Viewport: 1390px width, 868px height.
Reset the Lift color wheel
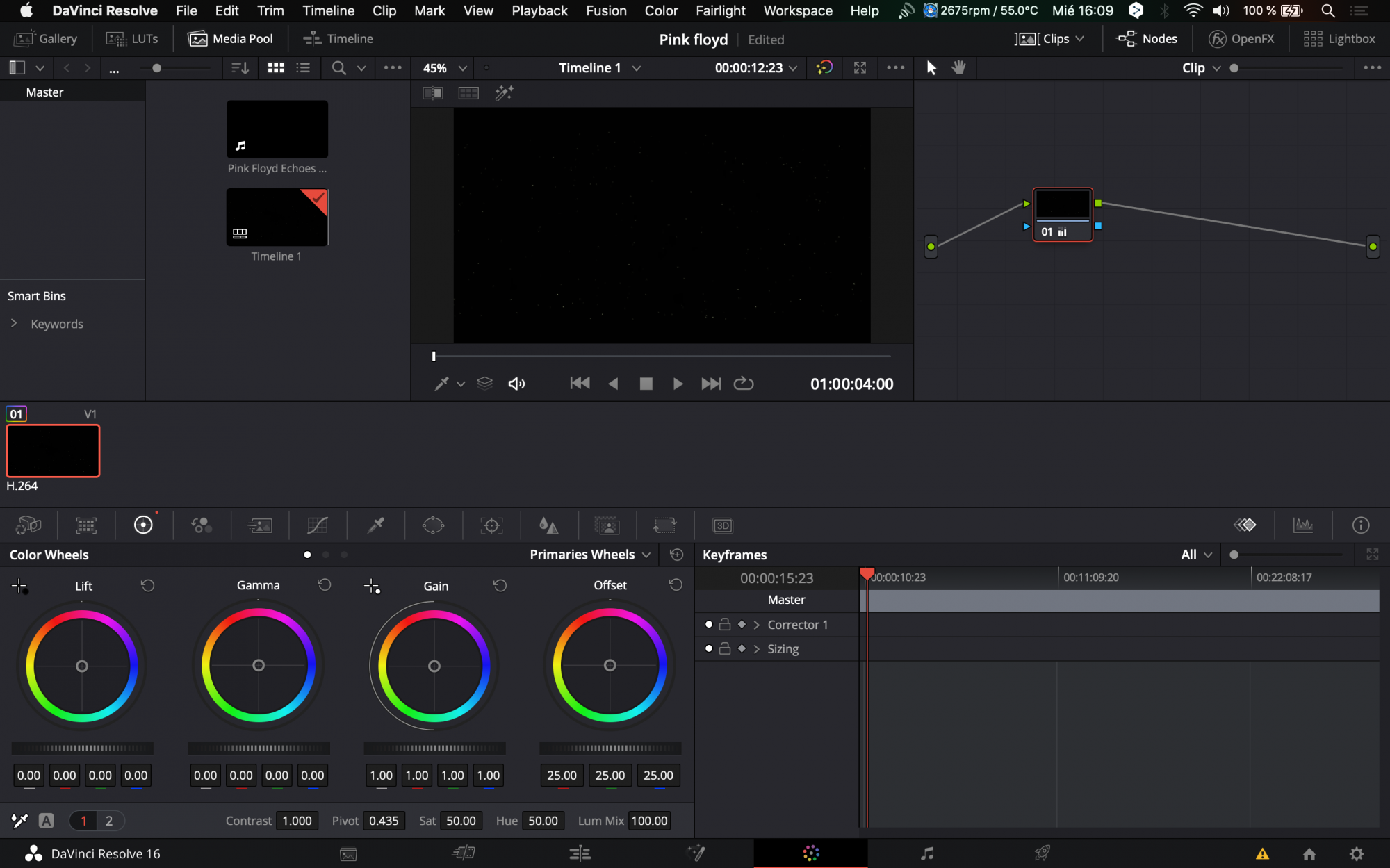(147, 586)
